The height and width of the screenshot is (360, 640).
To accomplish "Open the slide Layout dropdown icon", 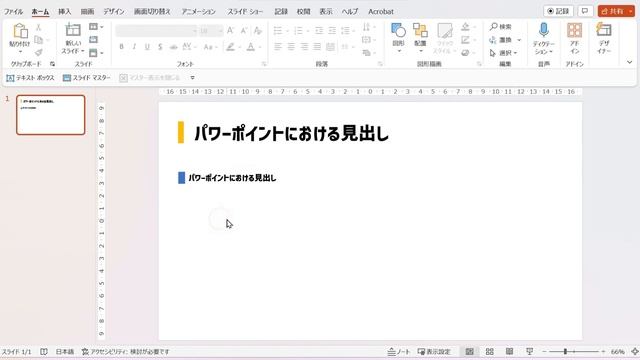I will pyautogui.click(x=96, y=27).
